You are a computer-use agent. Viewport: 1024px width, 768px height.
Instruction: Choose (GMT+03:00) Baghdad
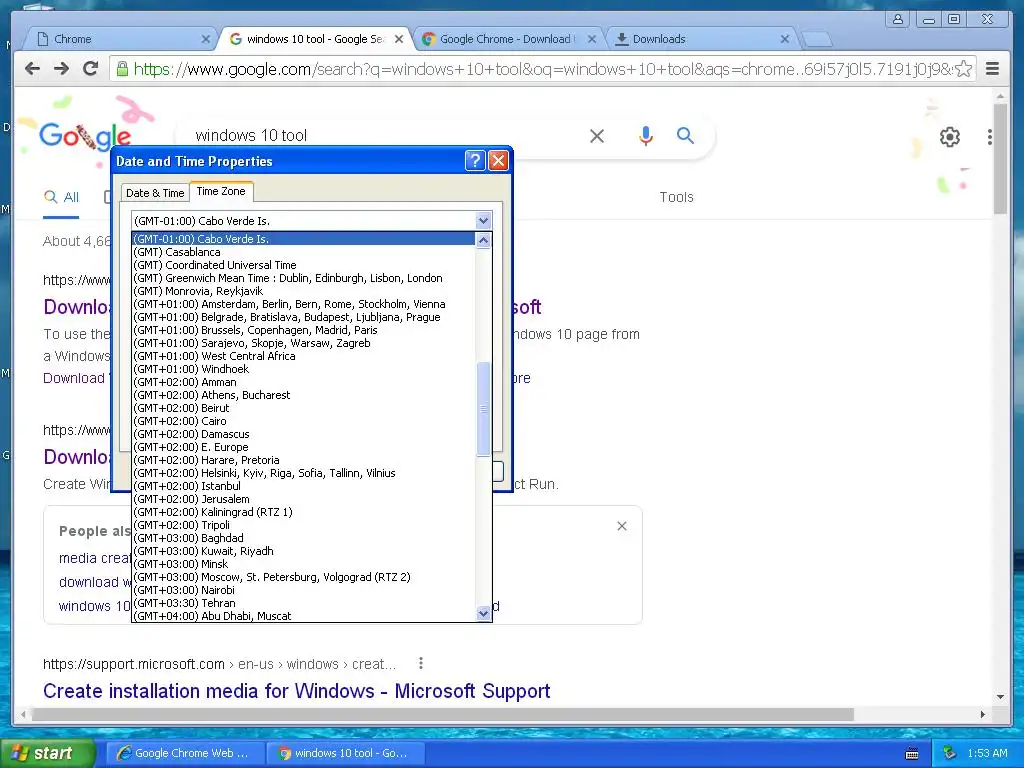(303, 538)
